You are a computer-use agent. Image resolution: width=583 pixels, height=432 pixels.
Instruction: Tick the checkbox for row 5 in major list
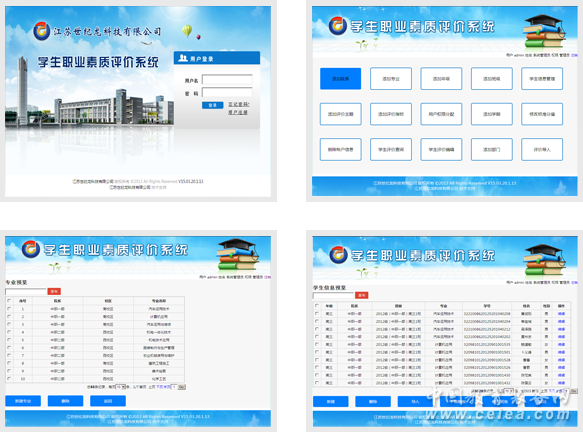[9, 339]
